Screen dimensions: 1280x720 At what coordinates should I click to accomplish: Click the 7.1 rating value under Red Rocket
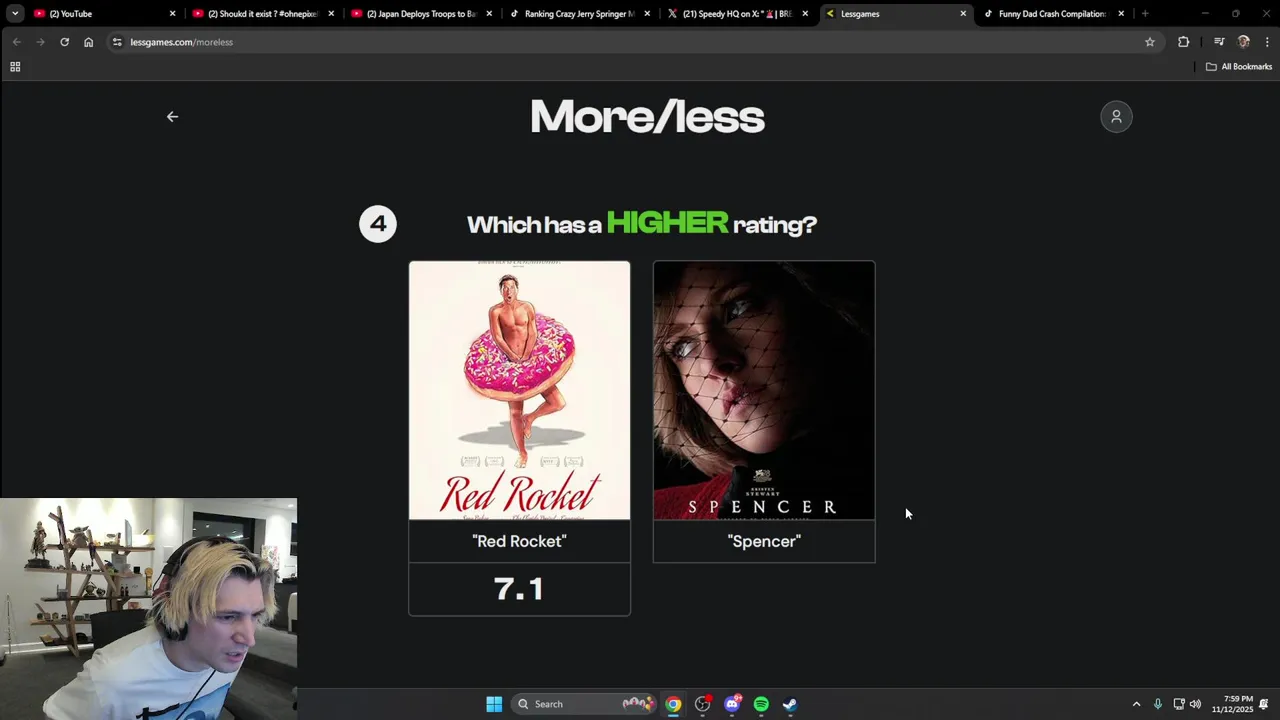519,589
